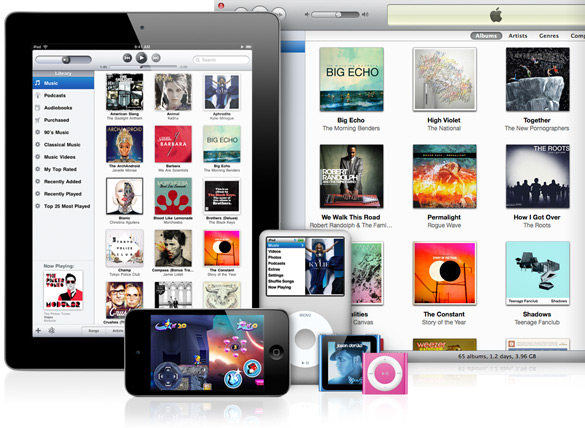Adjust the iPad volume slider knob
This screenshot has height=428, width=585.
66,60
